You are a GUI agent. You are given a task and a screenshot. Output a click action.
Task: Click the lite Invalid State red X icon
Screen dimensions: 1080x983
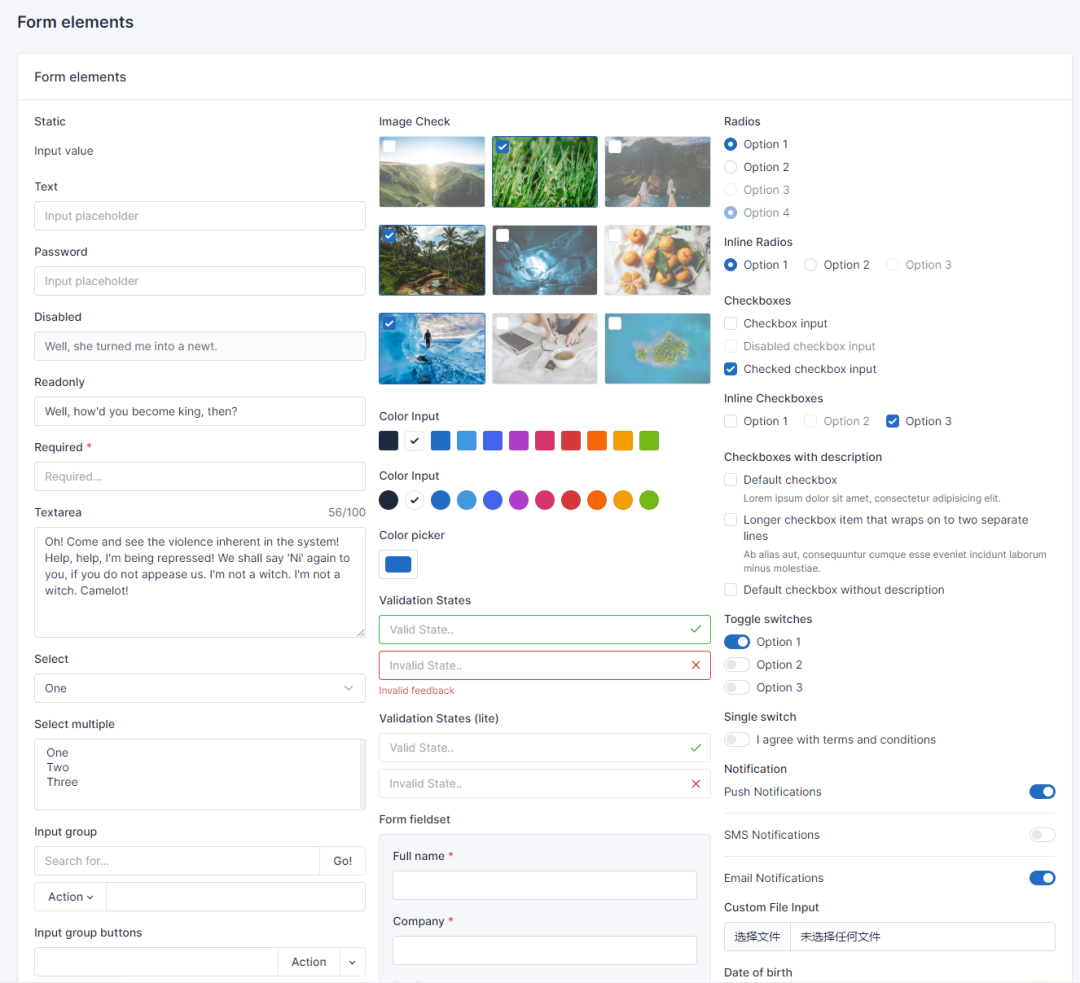(x=696, y=783)
